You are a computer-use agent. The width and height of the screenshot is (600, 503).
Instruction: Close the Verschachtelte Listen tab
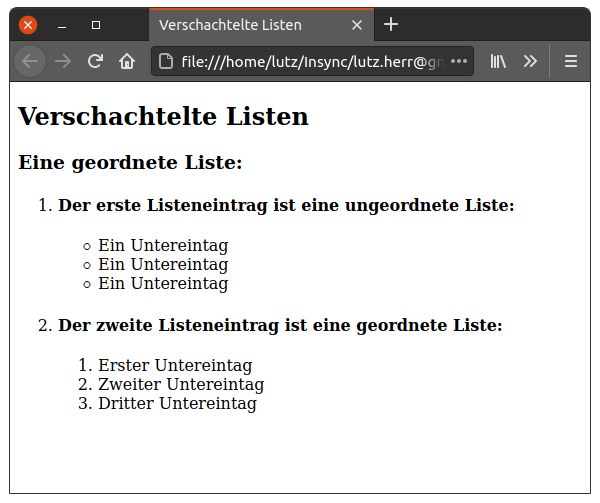coord(357,25)
